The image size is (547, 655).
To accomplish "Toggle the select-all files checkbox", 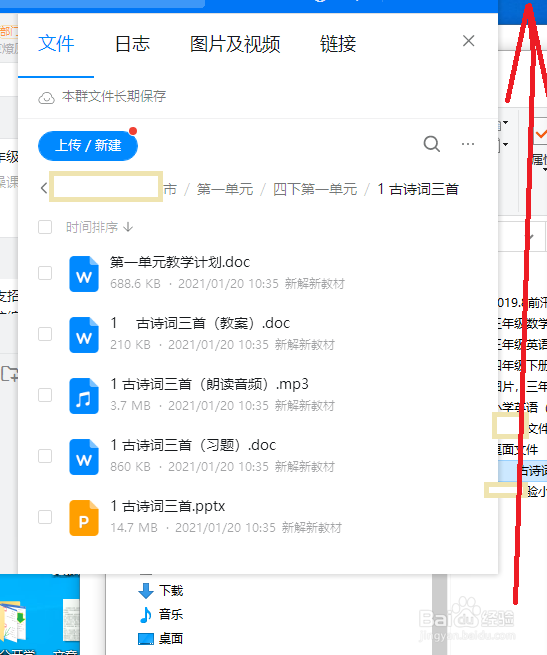I will [45, 227].
